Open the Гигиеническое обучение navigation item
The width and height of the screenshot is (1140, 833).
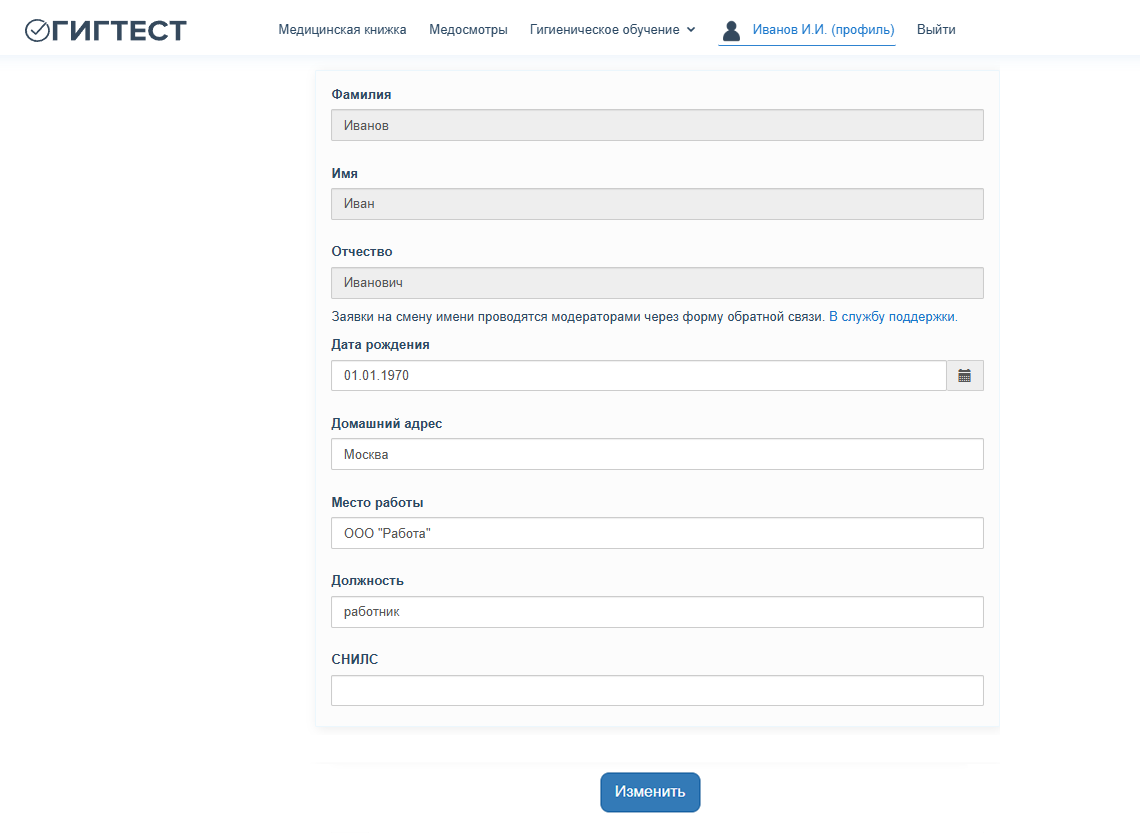(604, 30)
